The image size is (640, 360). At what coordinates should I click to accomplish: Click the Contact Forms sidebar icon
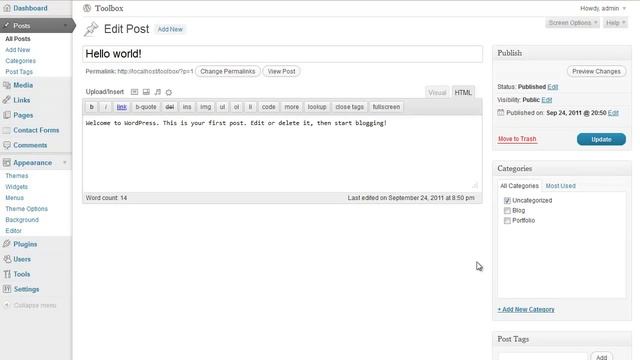click(7, 130)
